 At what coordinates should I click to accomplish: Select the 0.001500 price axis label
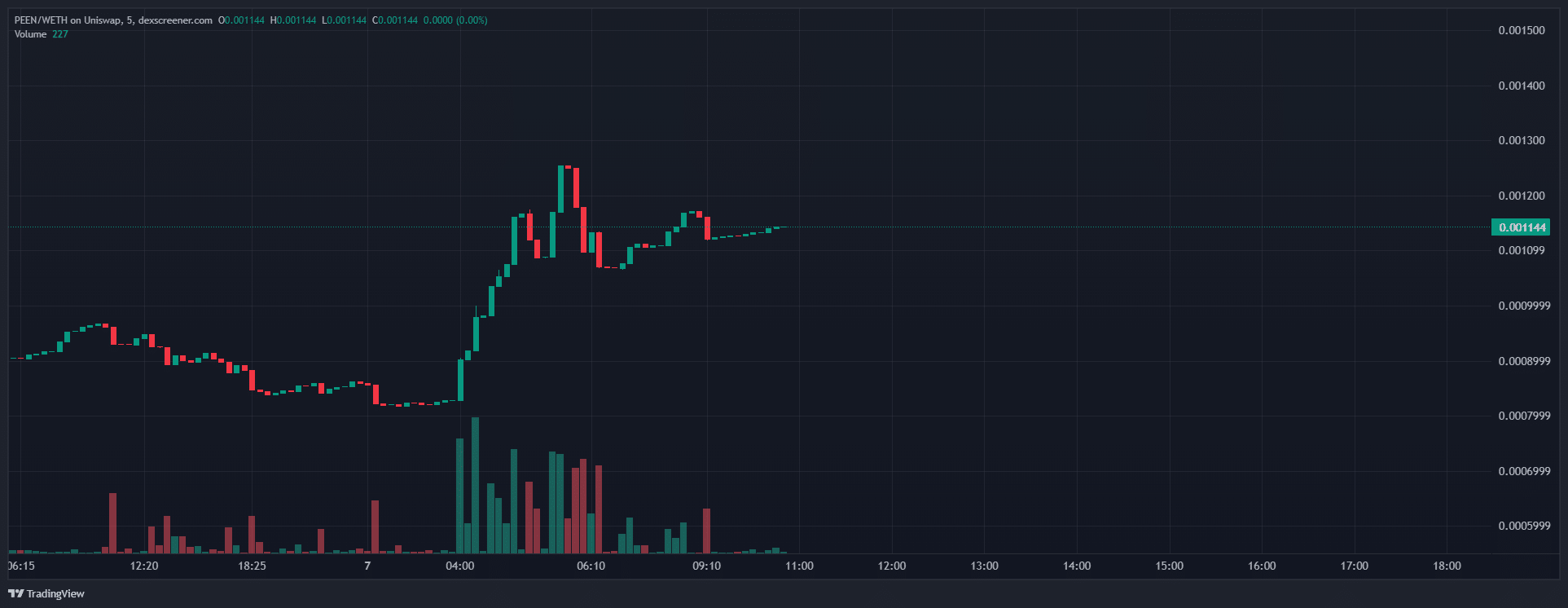[1522, 31]
